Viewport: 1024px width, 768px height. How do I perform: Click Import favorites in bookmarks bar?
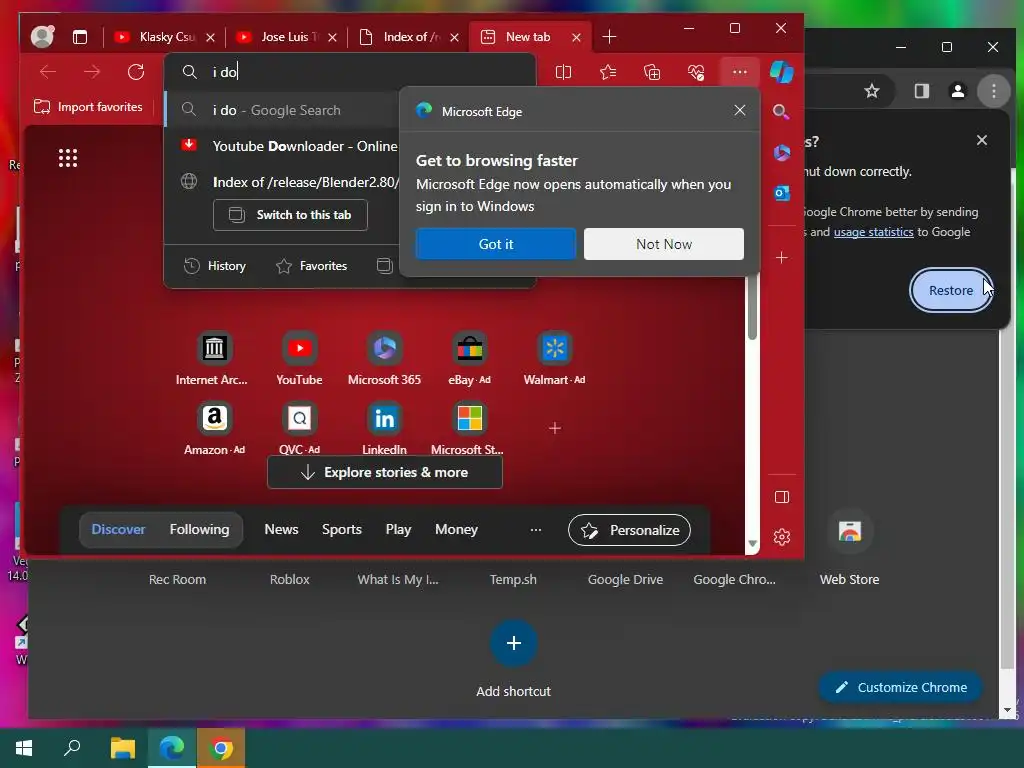click(x=88, y=107)
